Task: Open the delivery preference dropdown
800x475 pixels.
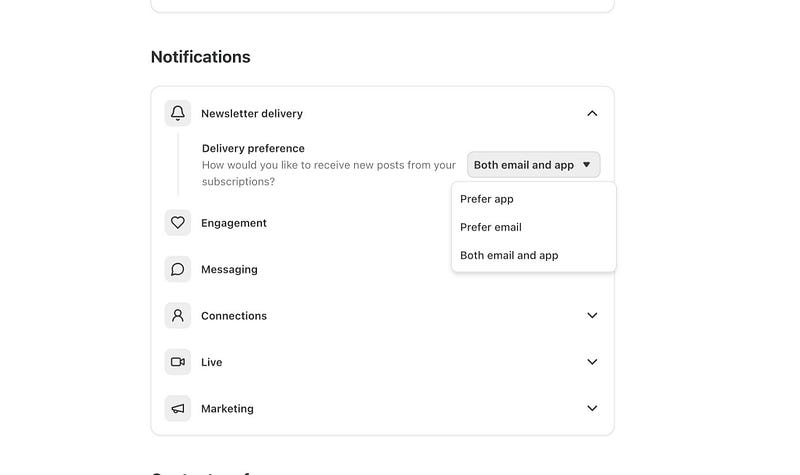Action: [533, 165]
